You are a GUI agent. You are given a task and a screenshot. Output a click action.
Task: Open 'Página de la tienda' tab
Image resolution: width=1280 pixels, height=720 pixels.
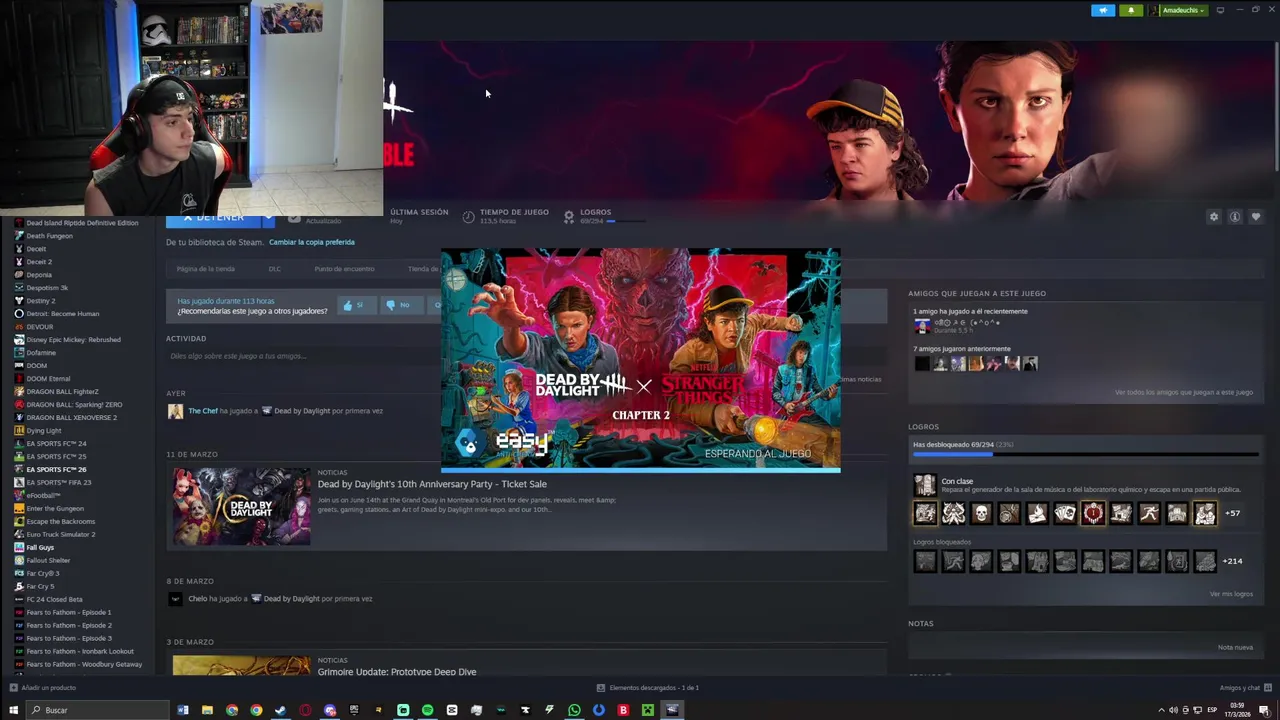pyautogui.click(x=205, y=269)
